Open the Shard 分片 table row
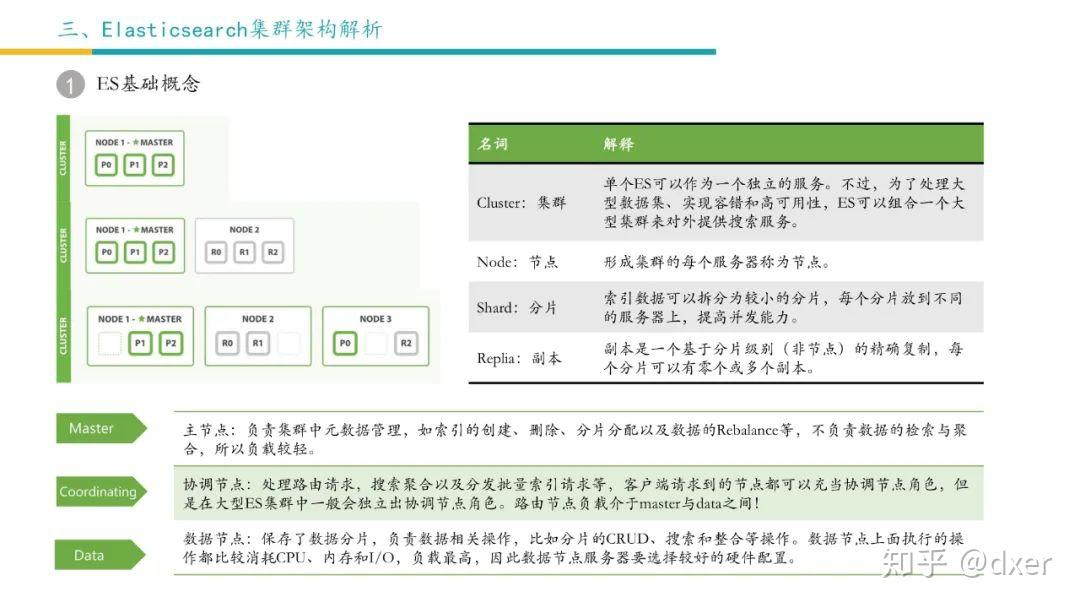The image size is (1080, 608). [700, 308]
